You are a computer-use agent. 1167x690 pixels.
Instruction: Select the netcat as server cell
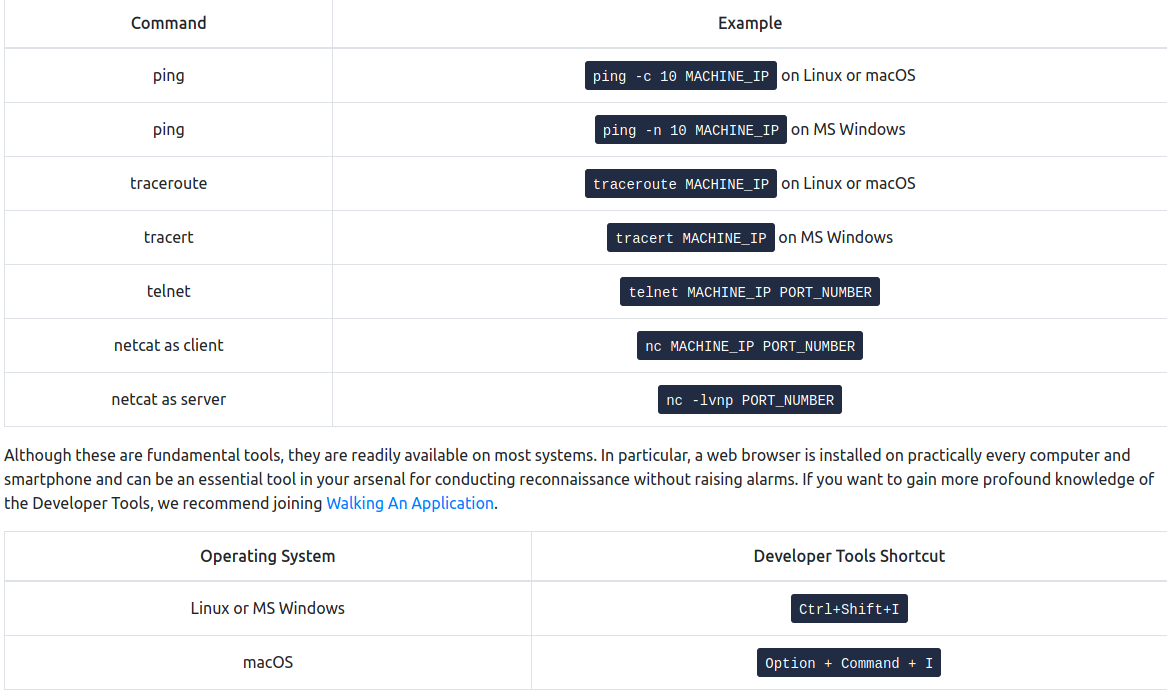[168, 400]
